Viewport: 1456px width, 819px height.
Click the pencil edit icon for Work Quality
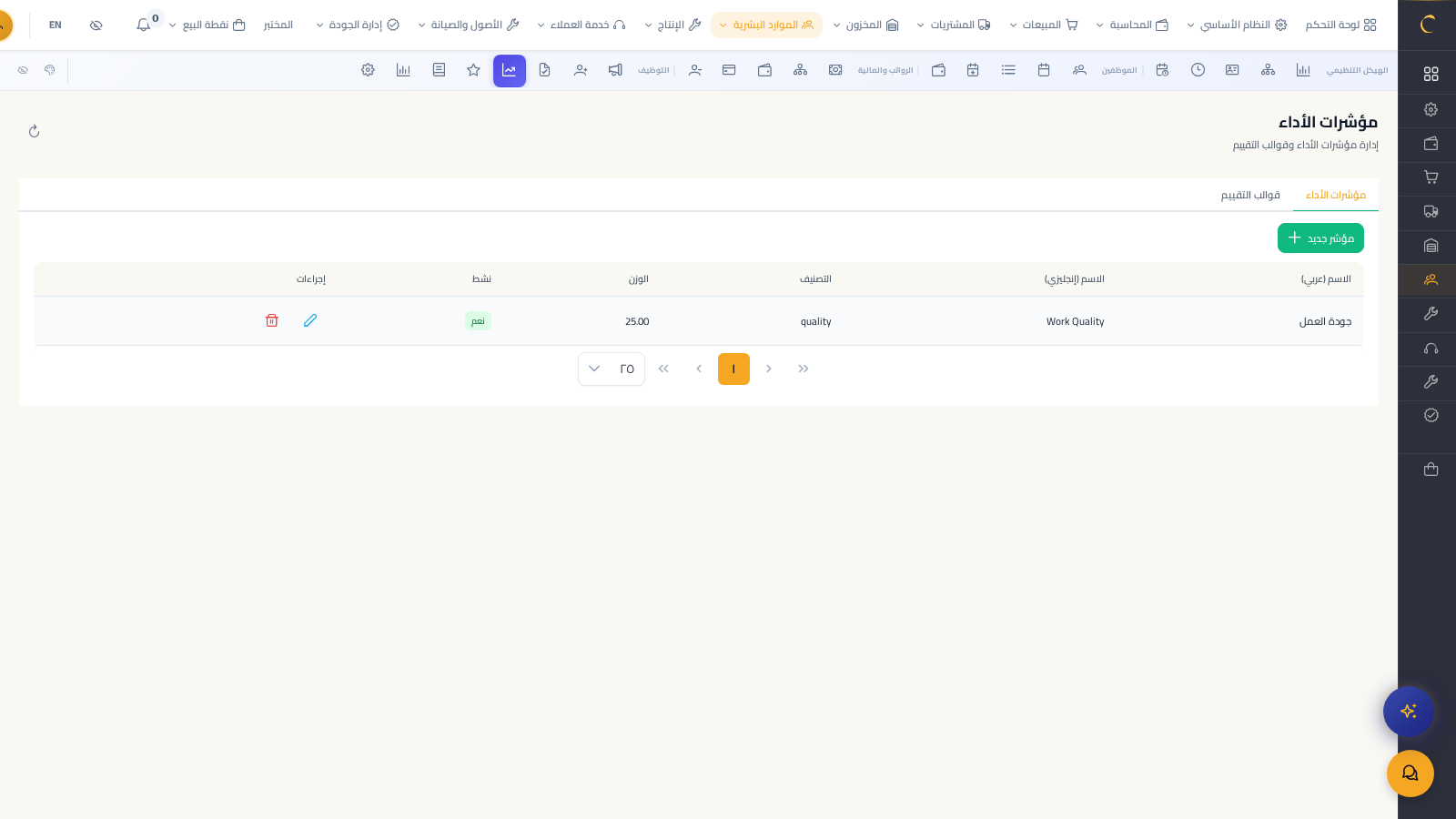[x=310, y=320]
